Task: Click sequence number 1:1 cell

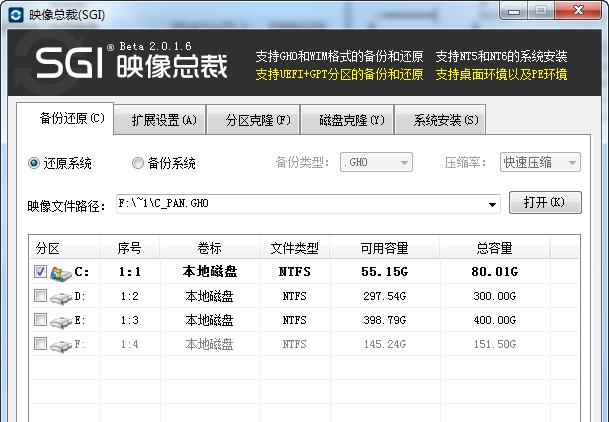Action: click(x=129, y=272)
